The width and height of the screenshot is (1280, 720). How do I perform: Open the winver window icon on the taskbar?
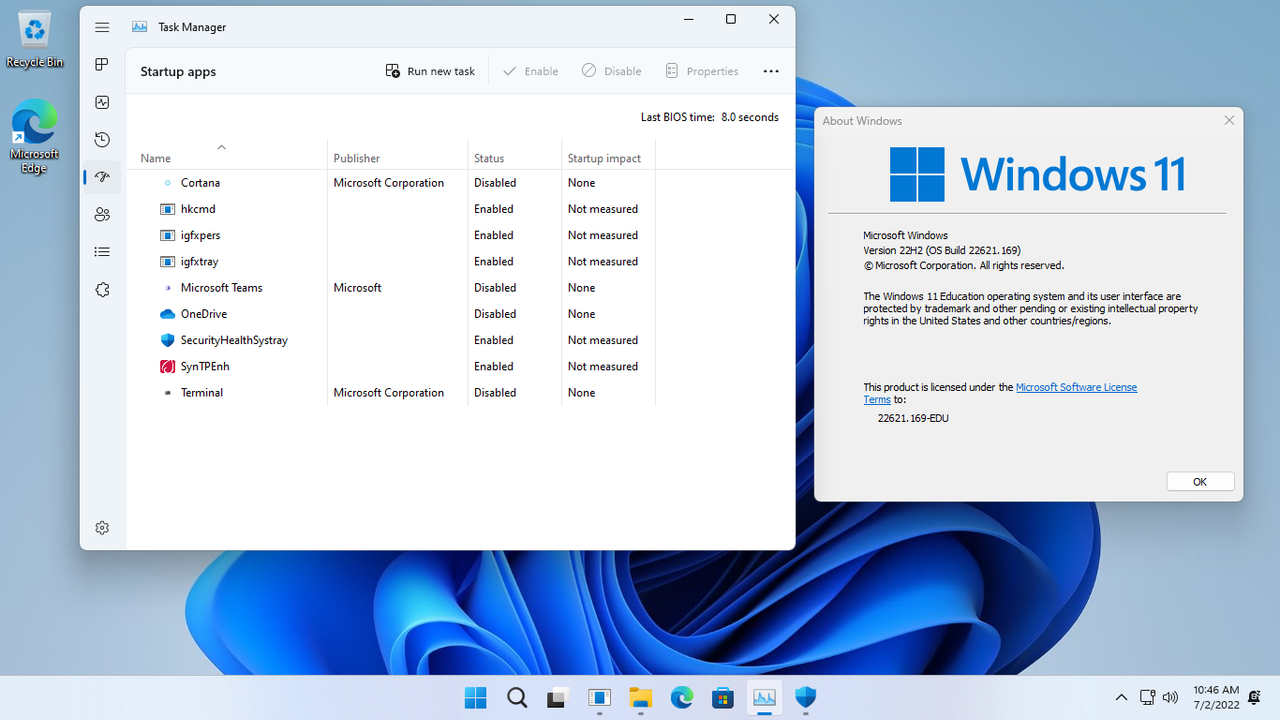(599, 698)
